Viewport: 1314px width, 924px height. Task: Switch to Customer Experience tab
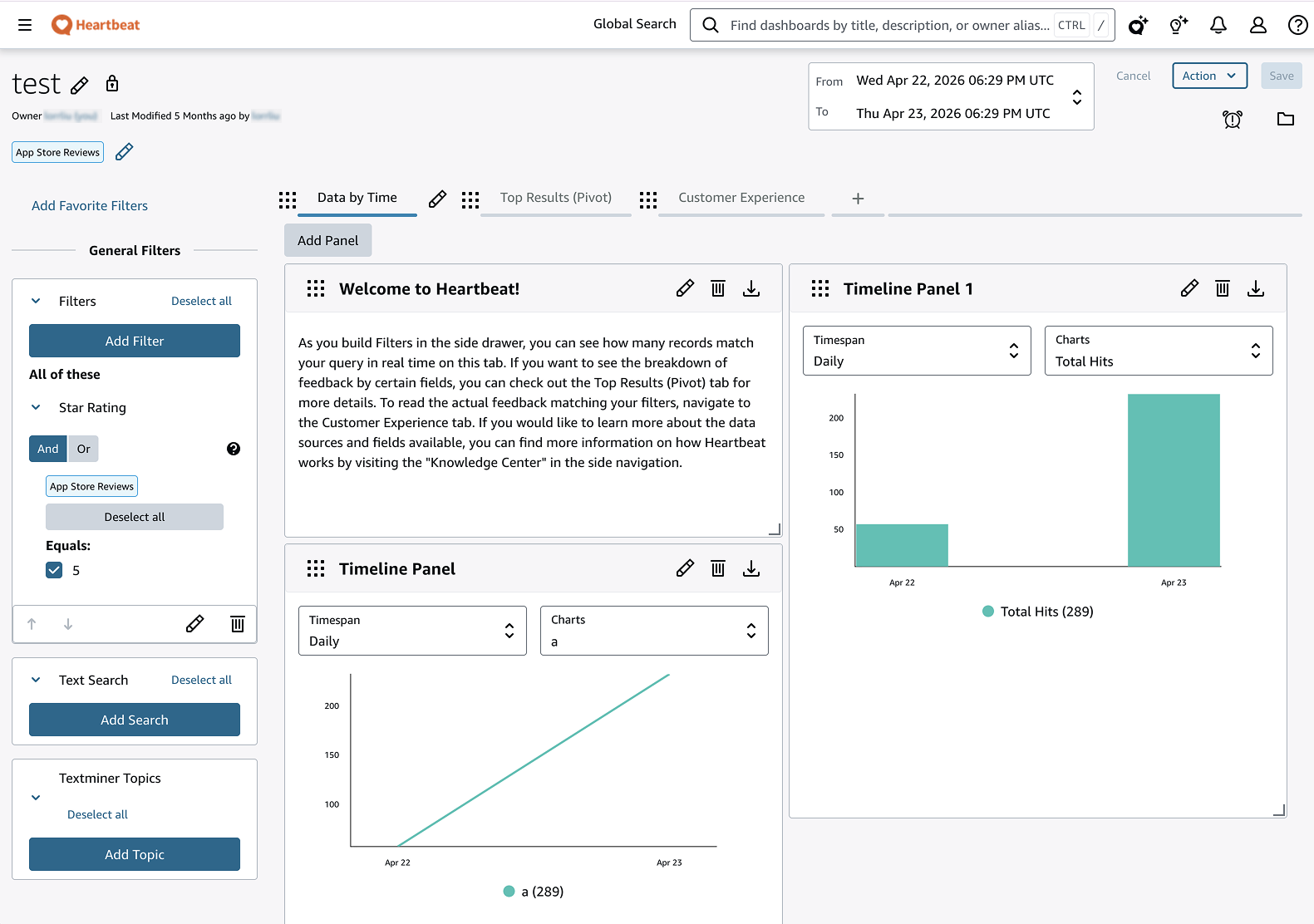[741, 198]
